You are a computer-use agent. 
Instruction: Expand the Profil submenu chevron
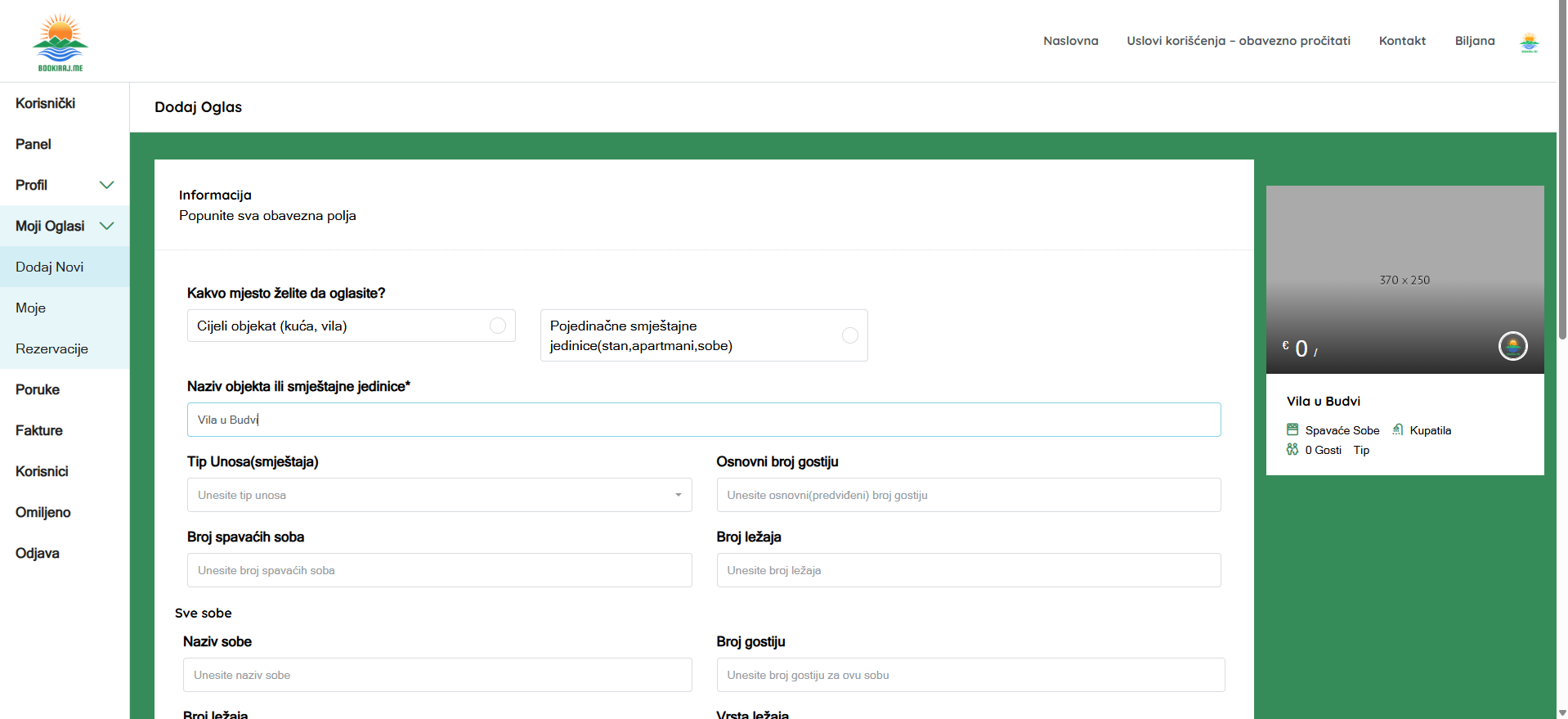pos(106,185)
